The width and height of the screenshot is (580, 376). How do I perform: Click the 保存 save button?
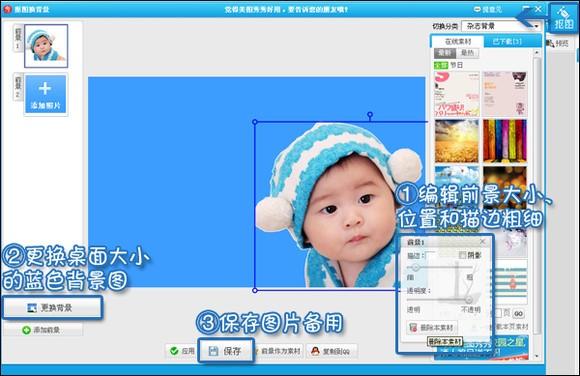pos(226,350)
